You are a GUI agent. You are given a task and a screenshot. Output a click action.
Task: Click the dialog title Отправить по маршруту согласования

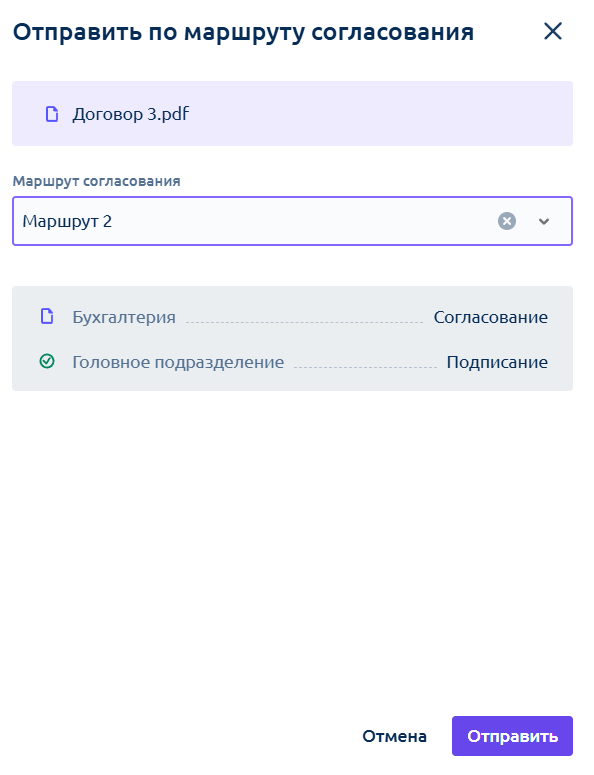243,32
